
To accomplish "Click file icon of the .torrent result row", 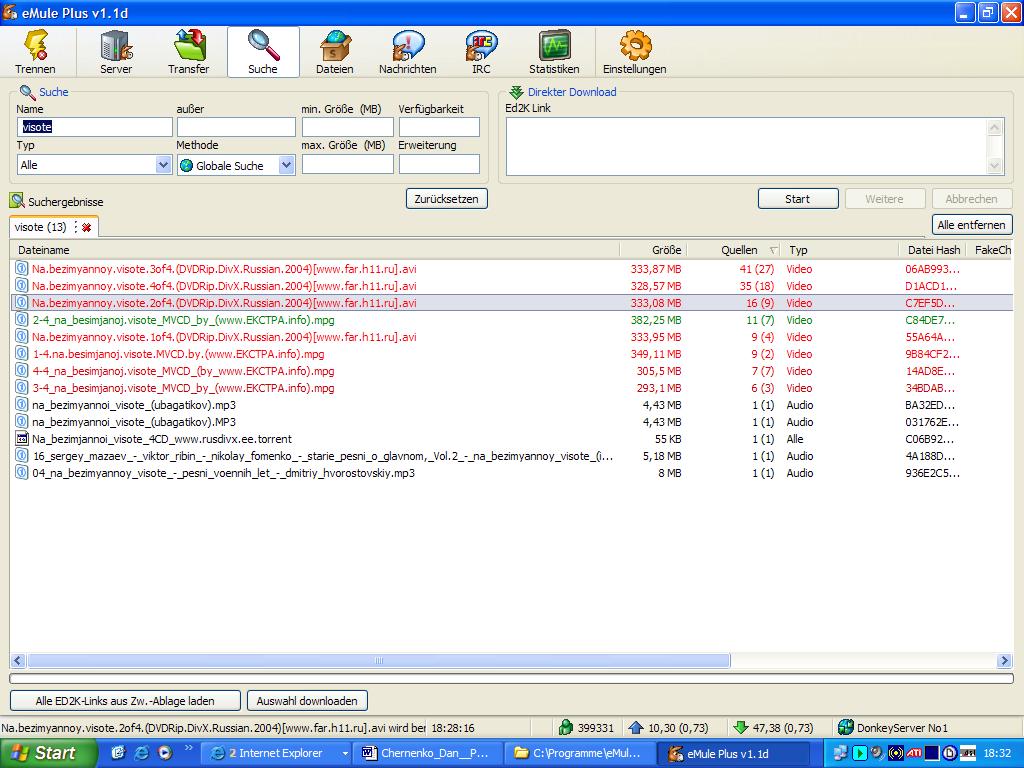I will pos(22,438).
